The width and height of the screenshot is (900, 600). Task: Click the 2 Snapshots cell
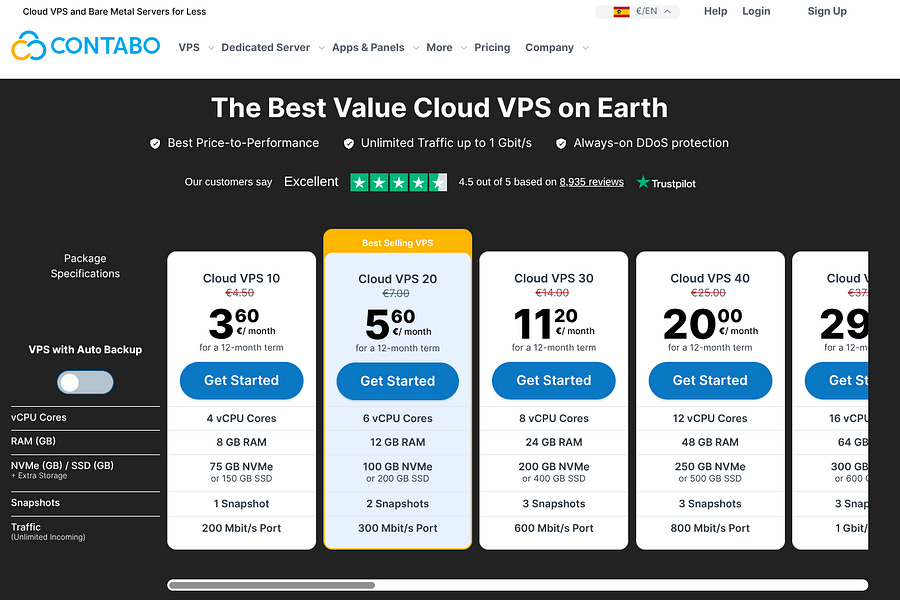coord(398,504)
